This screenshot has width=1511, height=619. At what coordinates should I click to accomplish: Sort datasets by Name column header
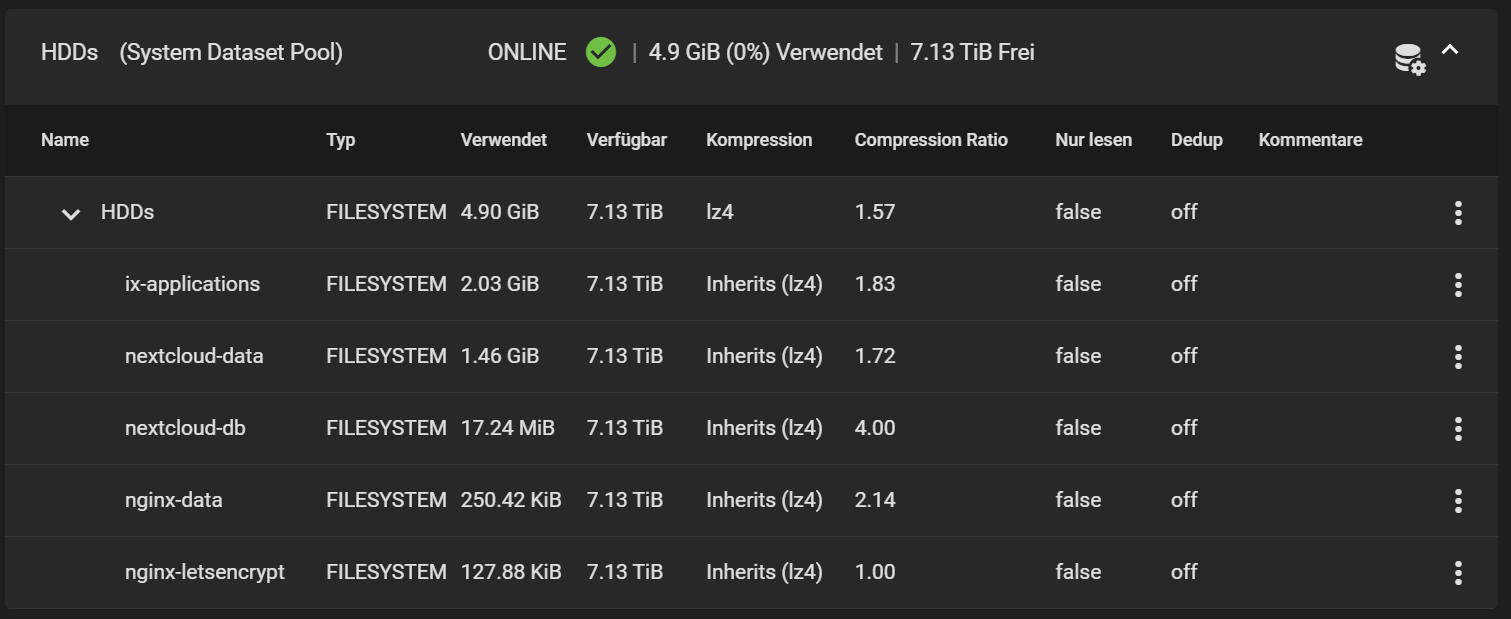pyautogui.click(x=65, y=140)
